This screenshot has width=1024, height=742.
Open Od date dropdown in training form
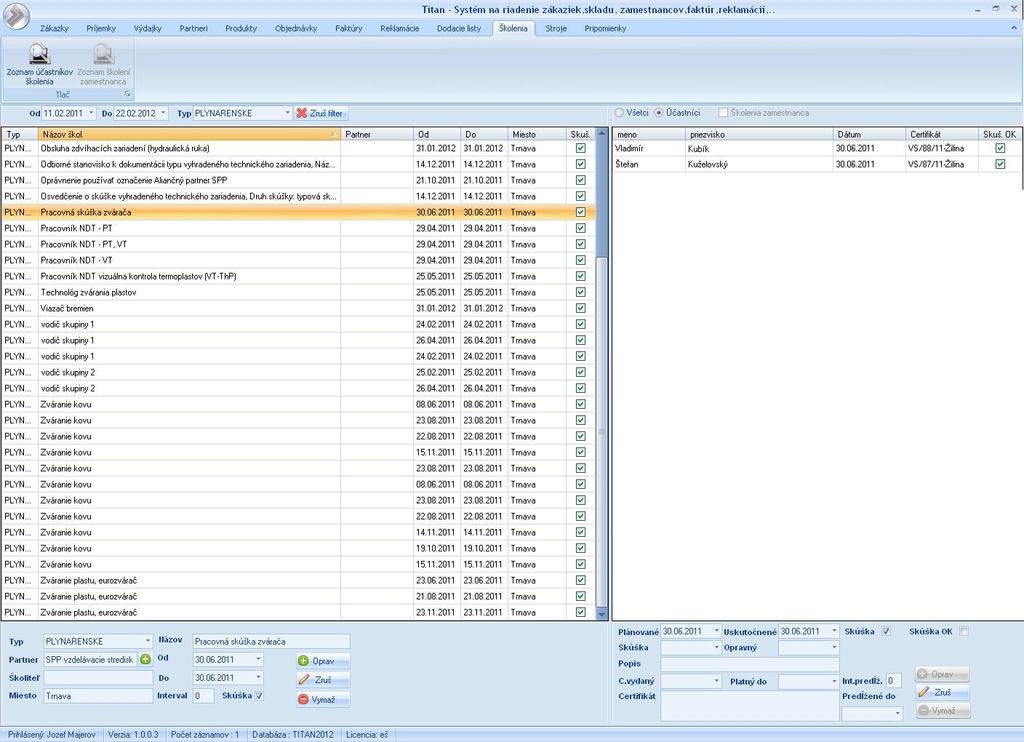(259, 660)
